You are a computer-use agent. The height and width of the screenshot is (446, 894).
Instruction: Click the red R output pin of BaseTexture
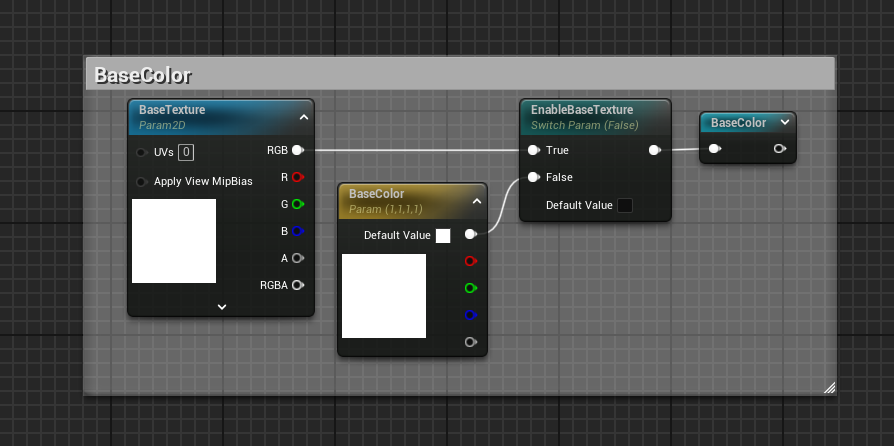click(298, 177)
